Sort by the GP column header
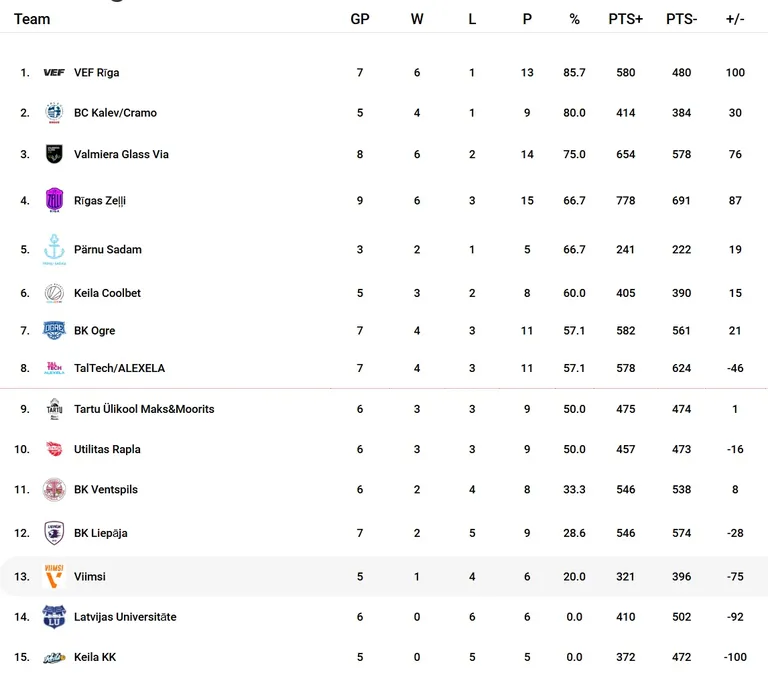This screenshot has height=673, width=768. coord(360,19)
